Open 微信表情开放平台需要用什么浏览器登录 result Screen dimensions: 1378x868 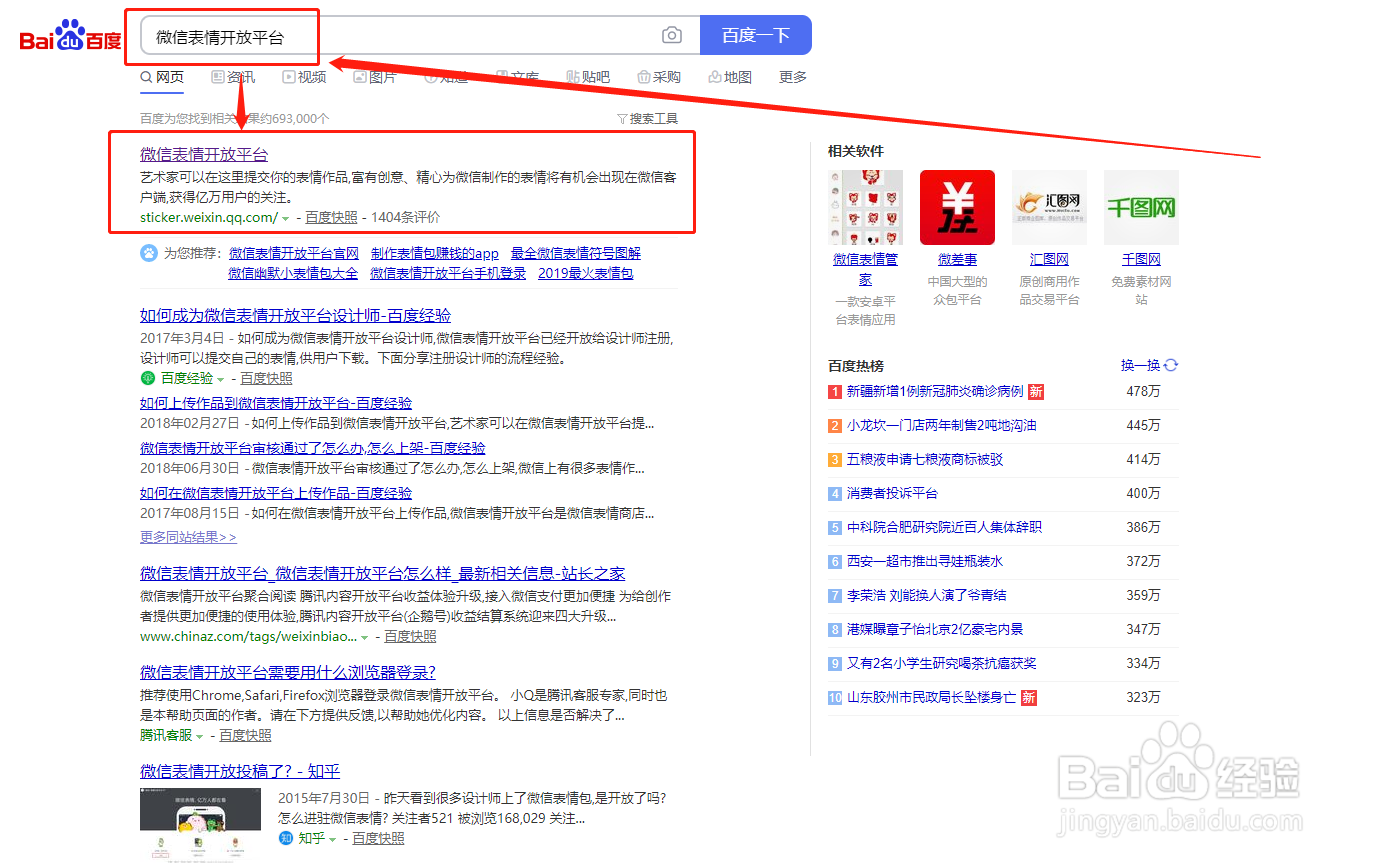(x=288, y=672)
